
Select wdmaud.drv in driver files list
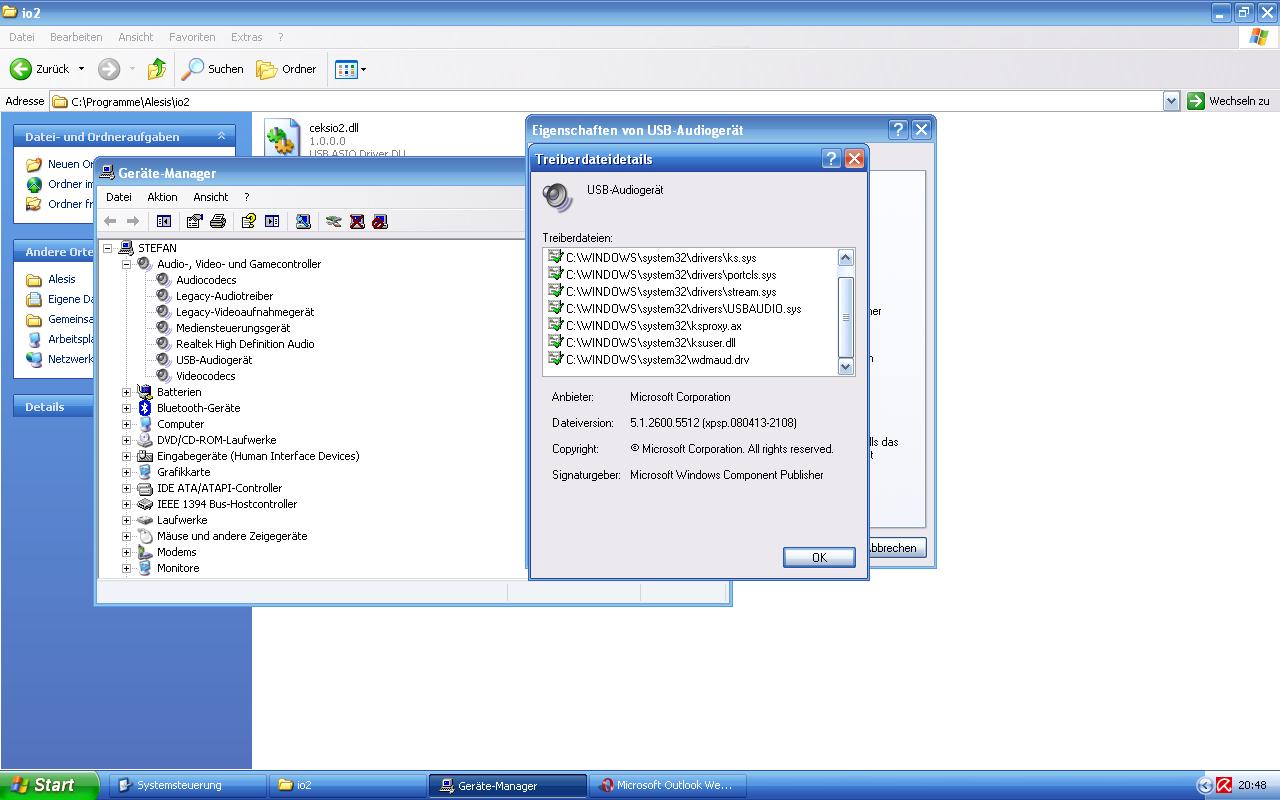click(657, 360)
